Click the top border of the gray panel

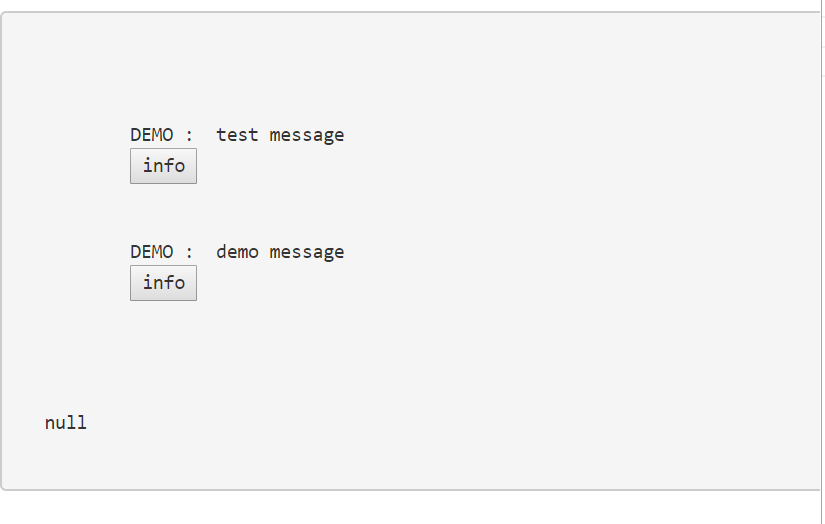tap(400, 12)
